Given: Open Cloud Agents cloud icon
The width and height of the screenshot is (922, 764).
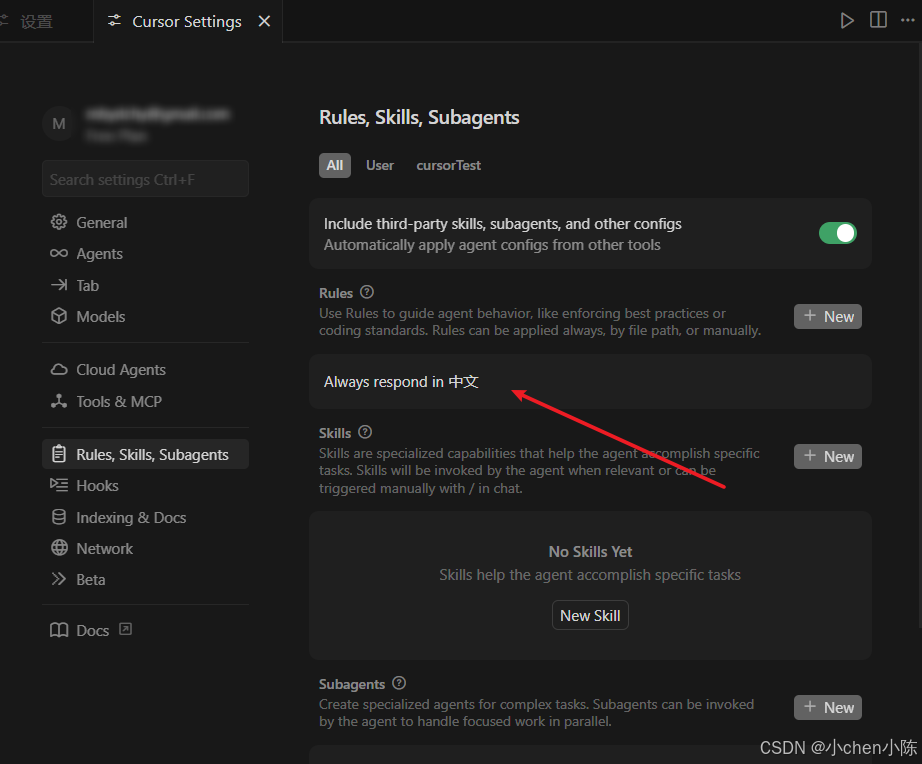Looking at the screenshot, I should [x=59, y=369].
